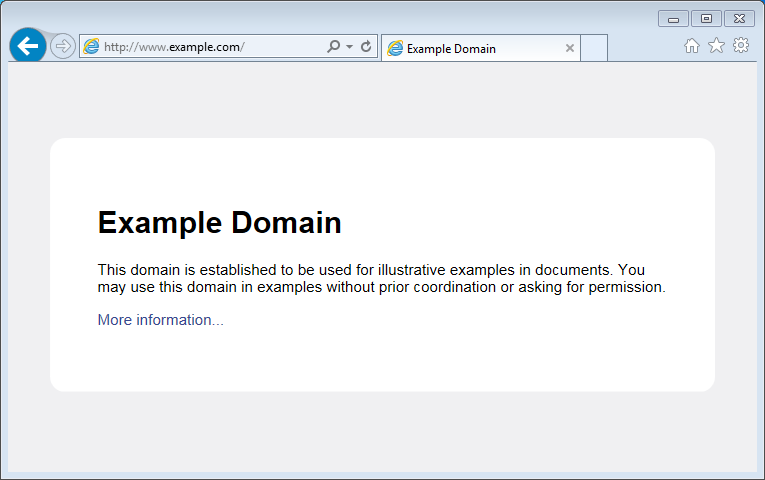The image size is (765, 480).
Task: Click the search magnifier in address bar
Action: click(333, 47)
